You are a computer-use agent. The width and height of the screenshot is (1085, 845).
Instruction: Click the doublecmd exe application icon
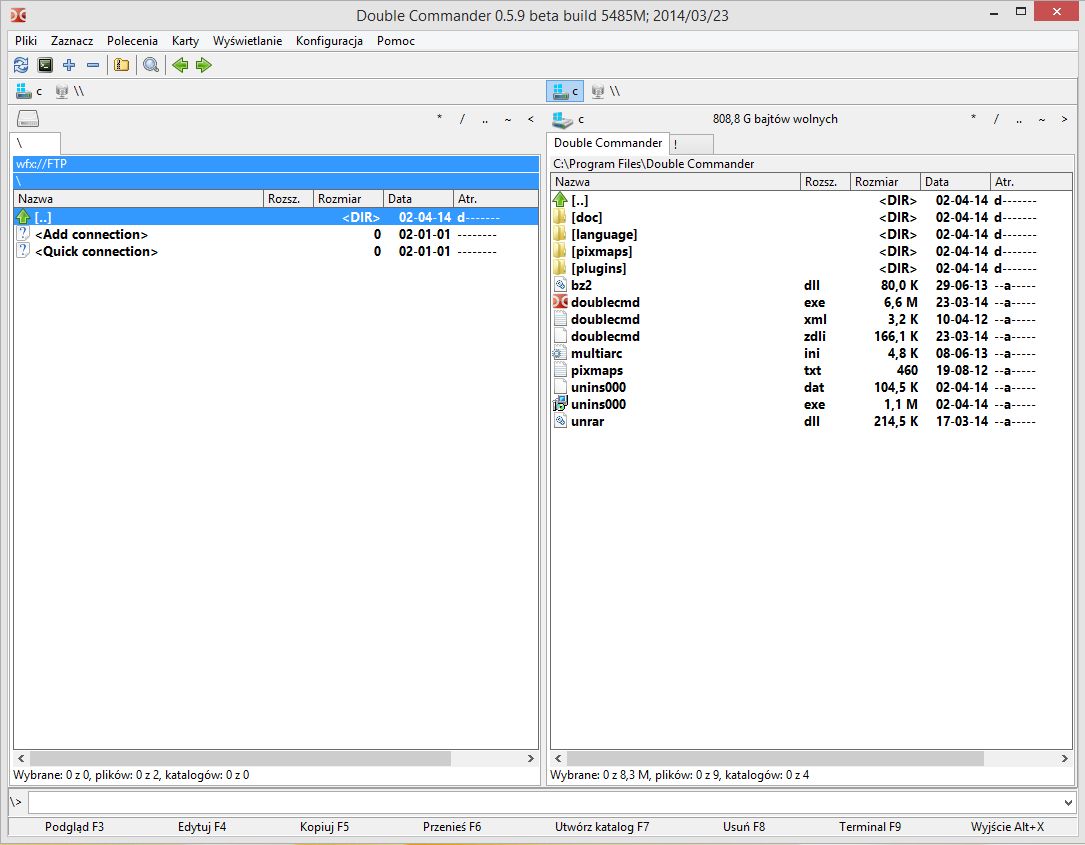click(560, 302)
